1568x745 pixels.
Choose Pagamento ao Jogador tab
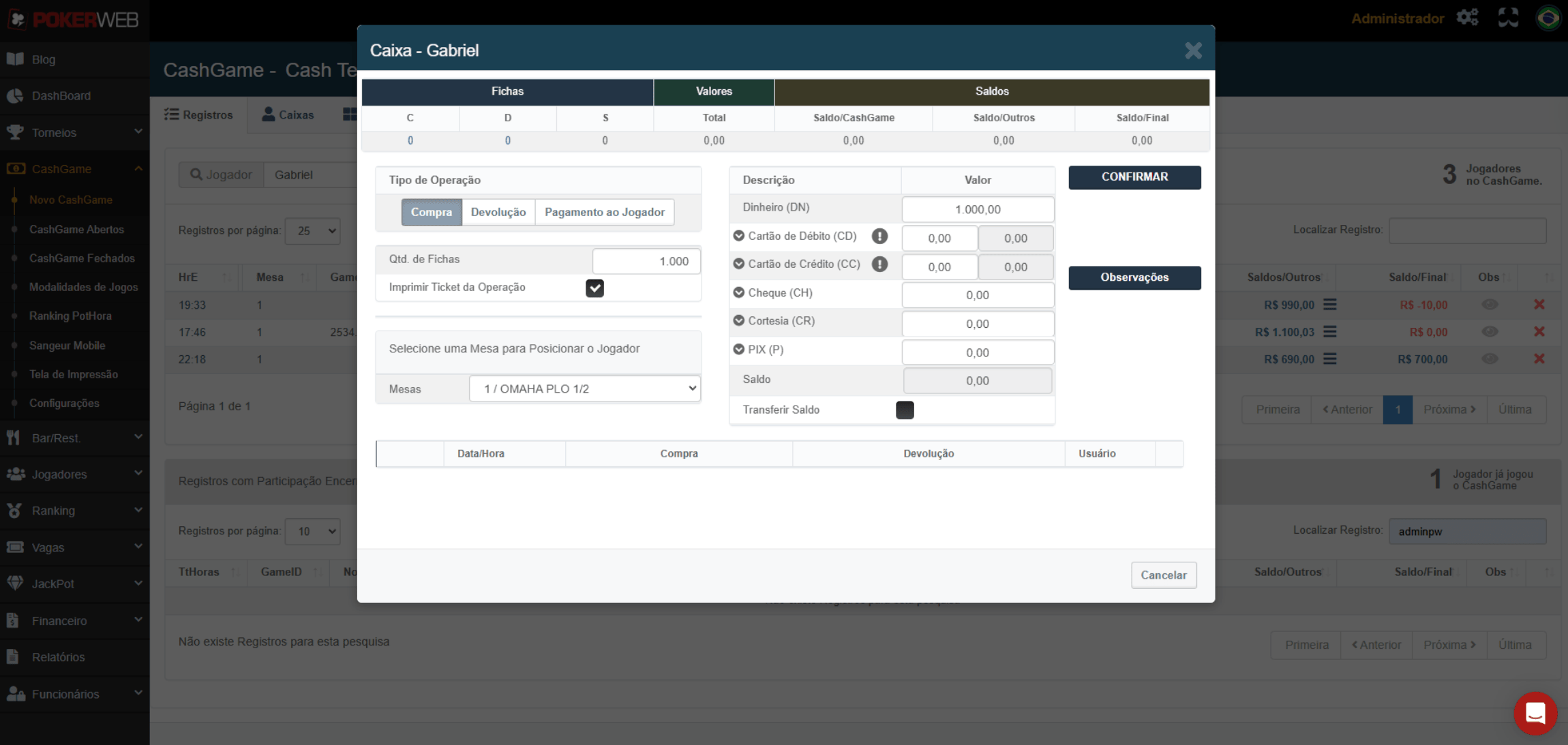click(x=604, y=213)
